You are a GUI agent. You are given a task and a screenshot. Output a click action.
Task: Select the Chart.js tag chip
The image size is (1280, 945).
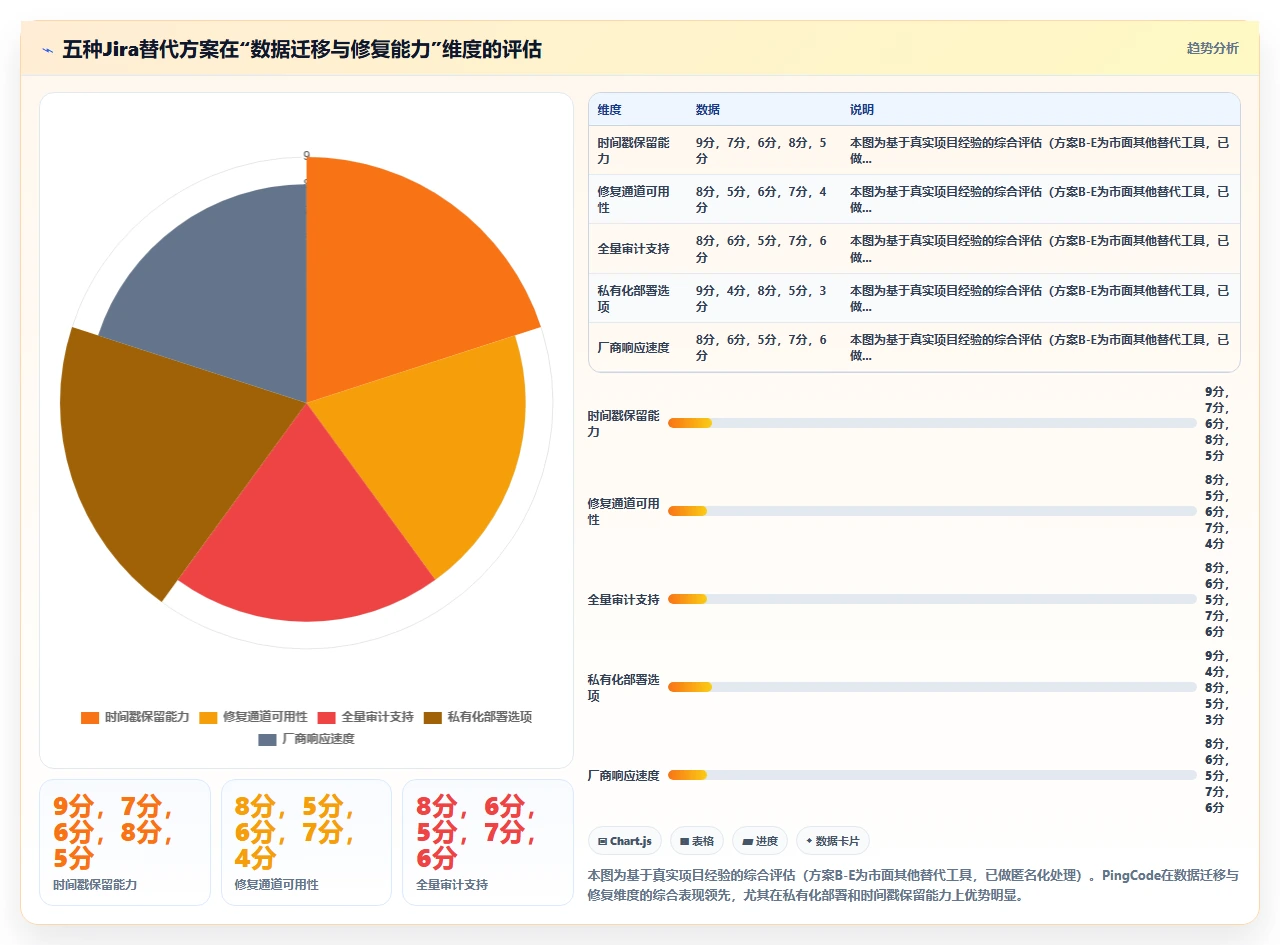click(x=625, y=841)
